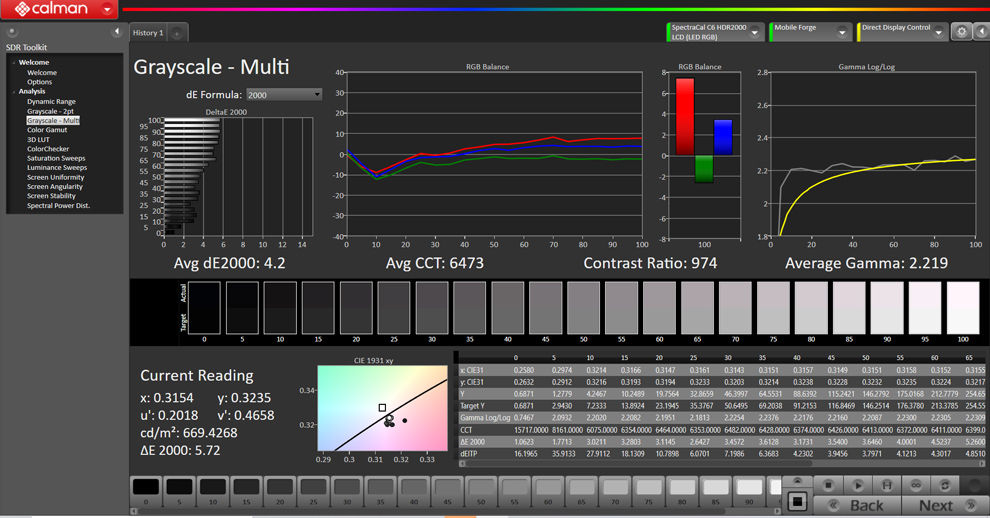Image resolution: width=990 pixels, height=518 pixels.
Task: Open the Calman main menu dropdown
Action: coord(107,9)
